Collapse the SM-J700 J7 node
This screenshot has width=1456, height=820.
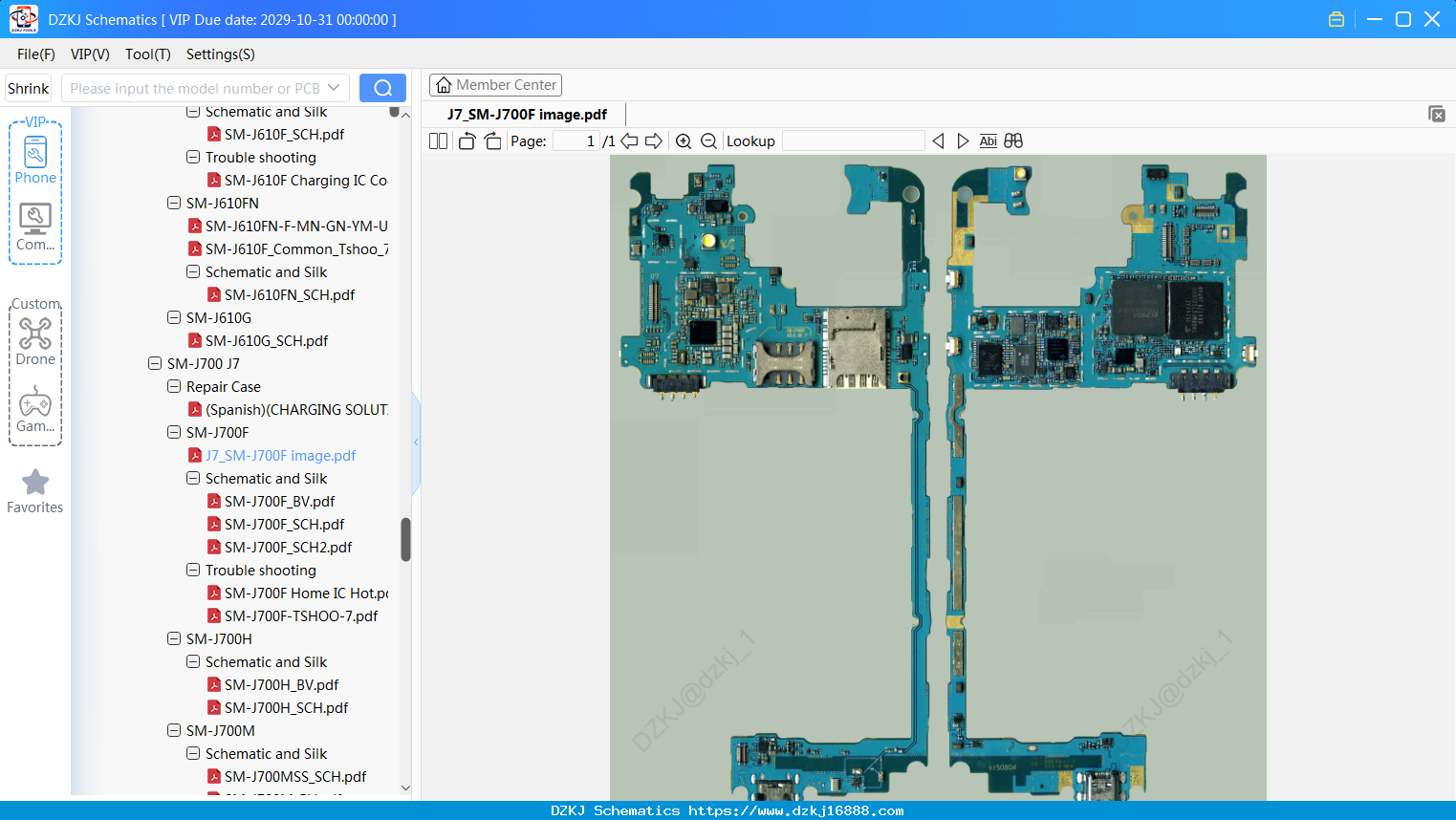(x=155, y=363)
